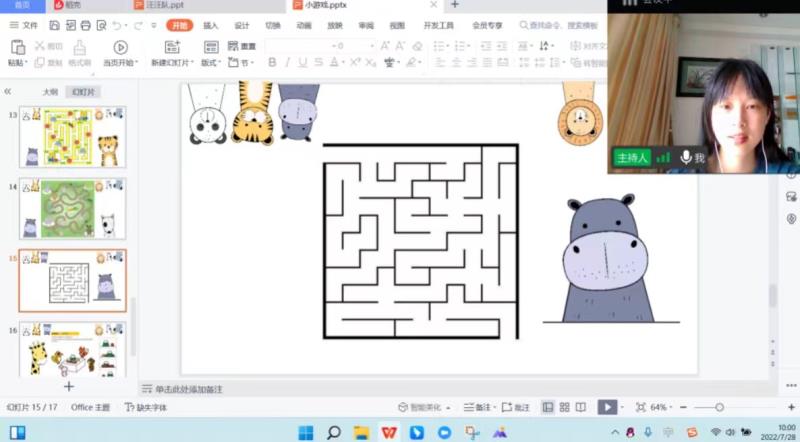Screen dimensions: 800x442
Task: Collapse the slide panel with double chevron
Action: tap(8, 91)
